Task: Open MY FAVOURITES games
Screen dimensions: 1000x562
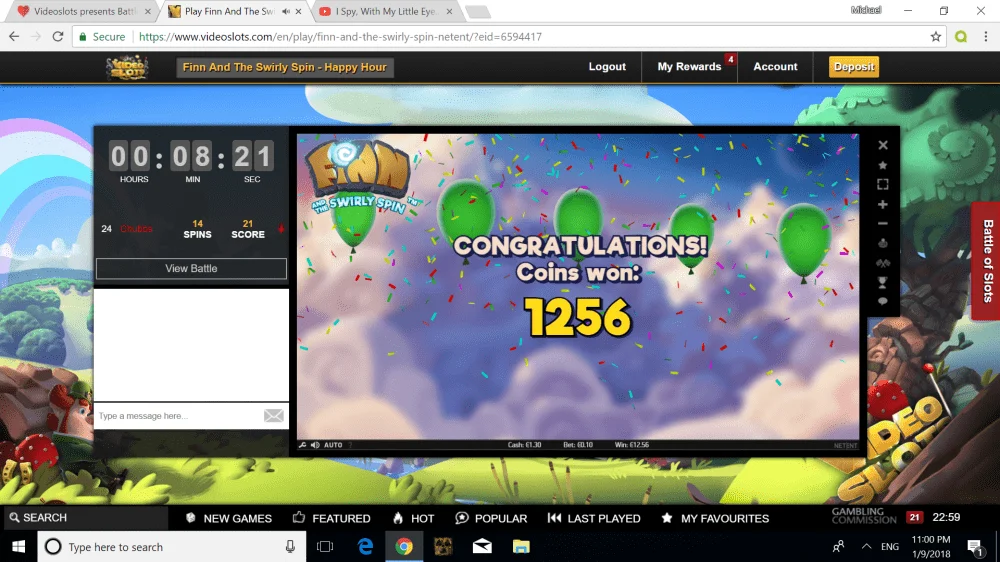Action: (715, 518)
